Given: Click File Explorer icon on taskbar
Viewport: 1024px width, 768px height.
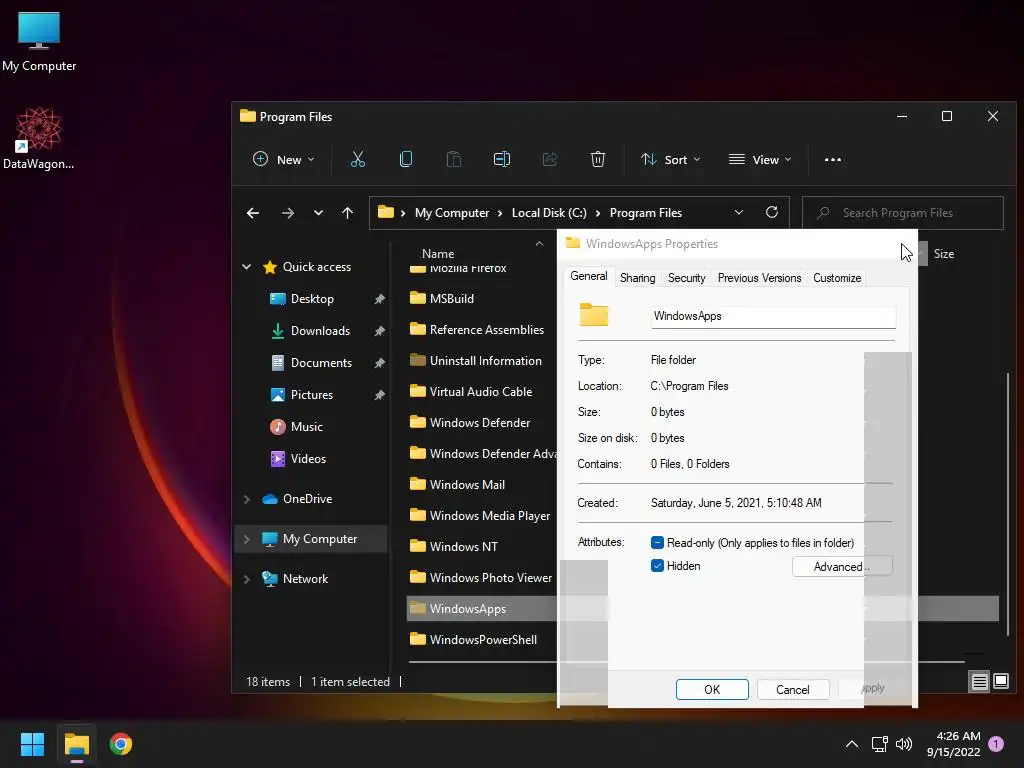Looking at the screenshot, I should click(76, 744).
